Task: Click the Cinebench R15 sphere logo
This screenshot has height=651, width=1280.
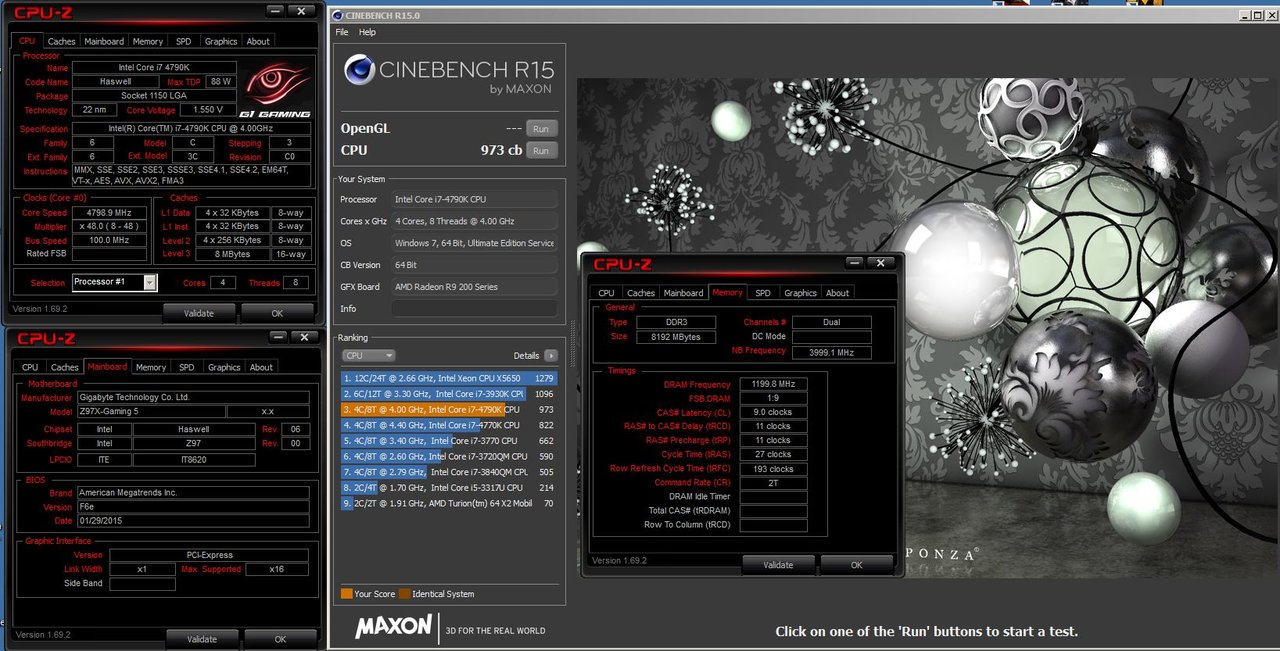Action: pyautogui.click(x=359, y=70)
